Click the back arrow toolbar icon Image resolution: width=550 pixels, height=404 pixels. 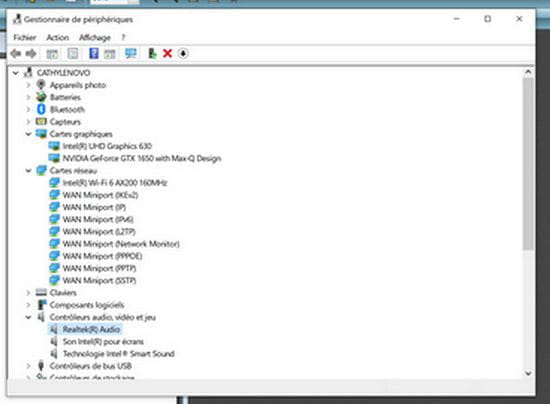(x=15, y=54)
